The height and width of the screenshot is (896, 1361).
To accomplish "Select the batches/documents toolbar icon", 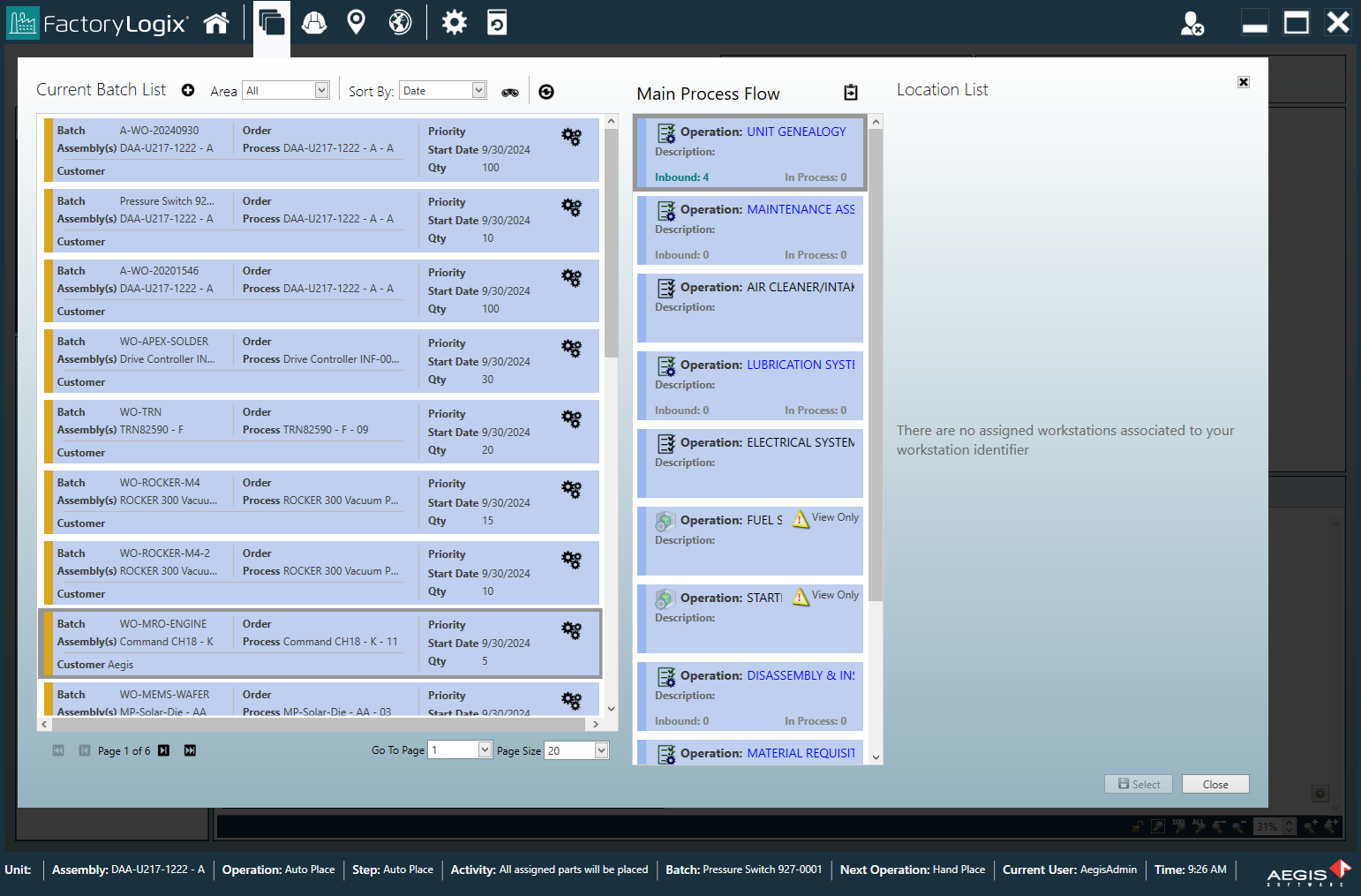I will point(272,22).
